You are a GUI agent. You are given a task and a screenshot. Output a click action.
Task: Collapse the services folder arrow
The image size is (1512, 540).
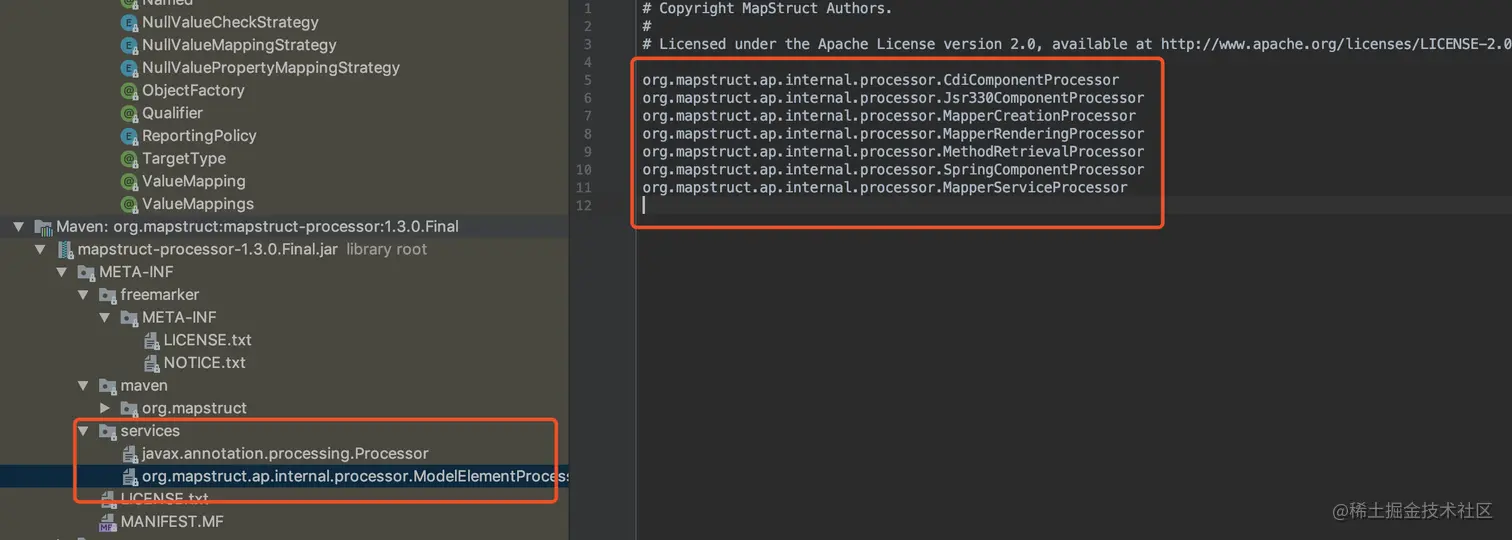tap(83, 431)
